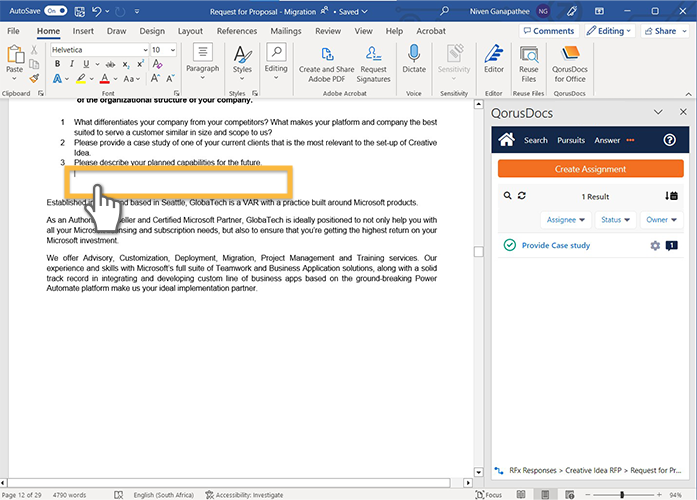Open the Status filter dropdown
This screenshot has width=697, height=500.
point(616,220)
